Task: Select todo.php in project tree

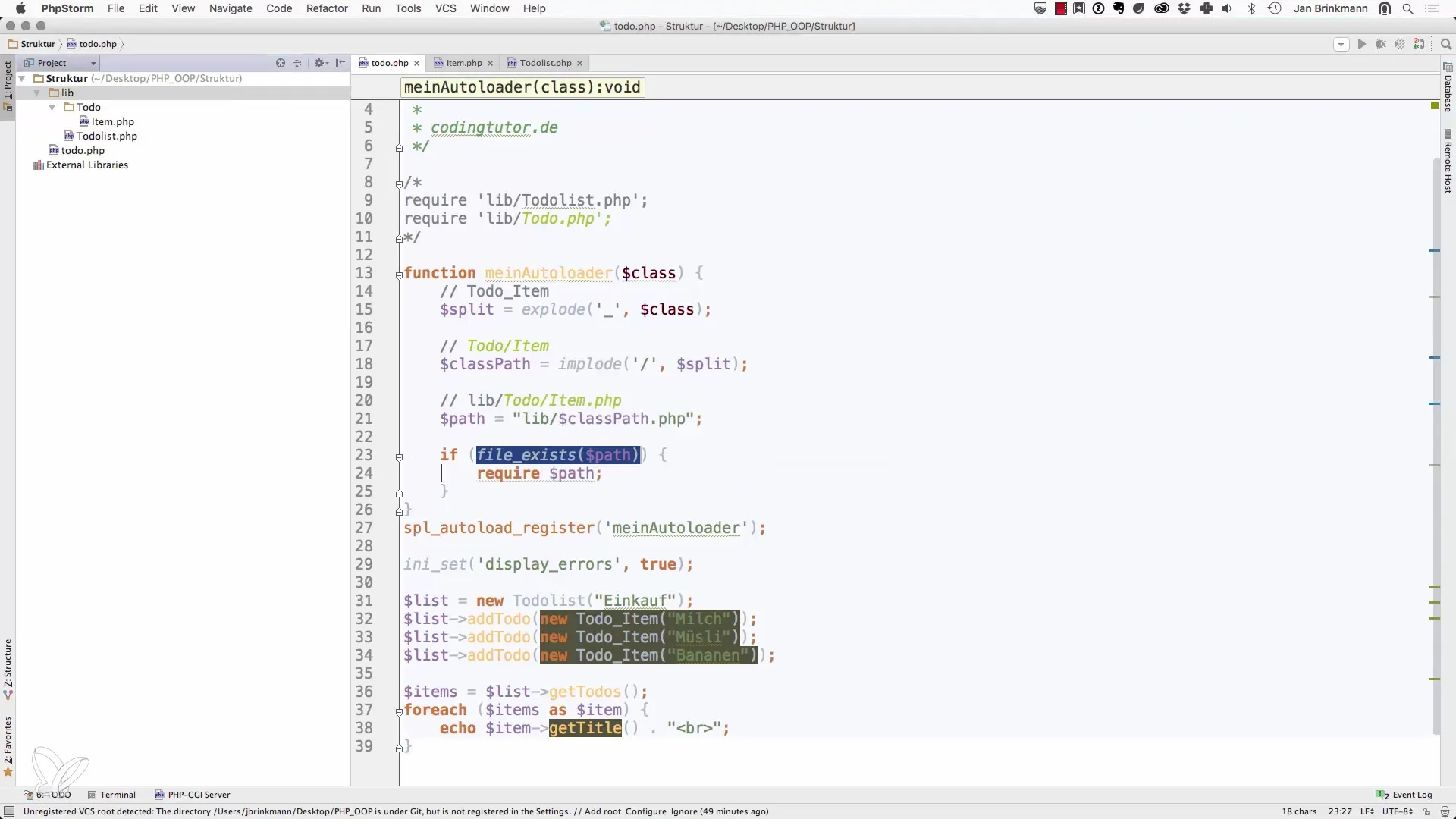Action: [x=77, y=151]
